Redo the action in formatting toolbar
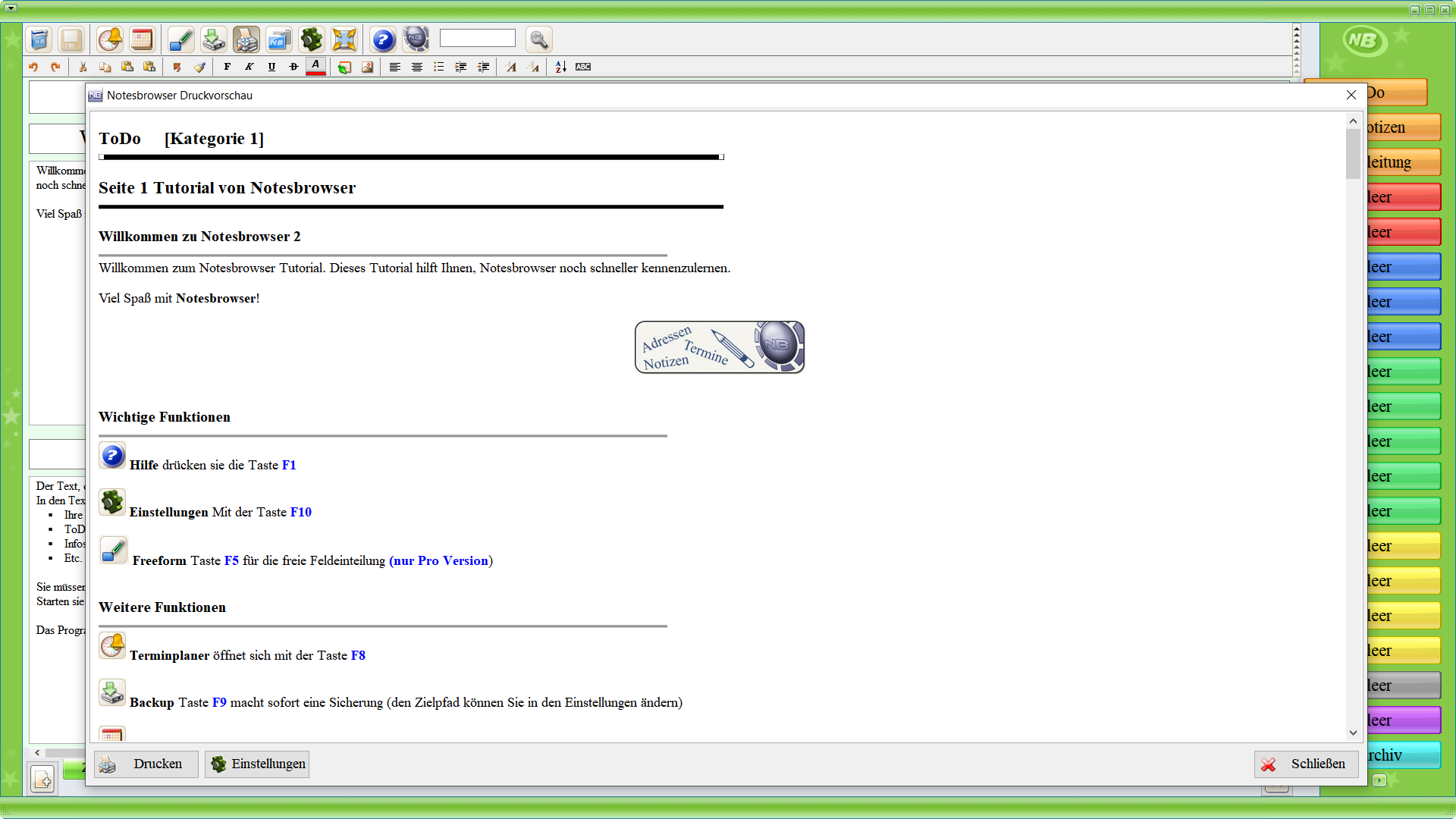This screenshot has width=1456, height=819. (x=55, y=67)
